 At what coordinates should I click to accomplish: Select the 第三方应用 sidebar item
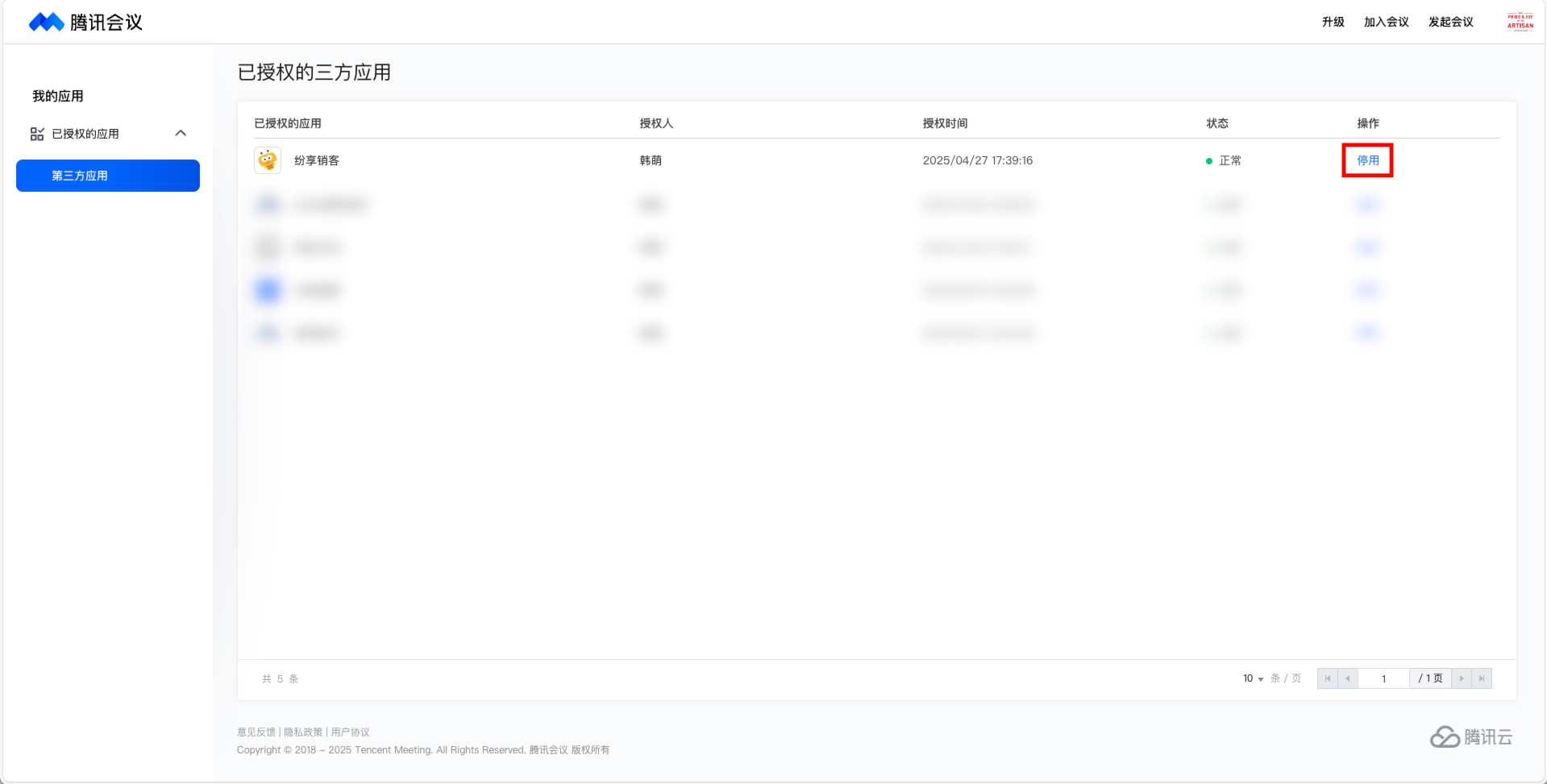108,176
